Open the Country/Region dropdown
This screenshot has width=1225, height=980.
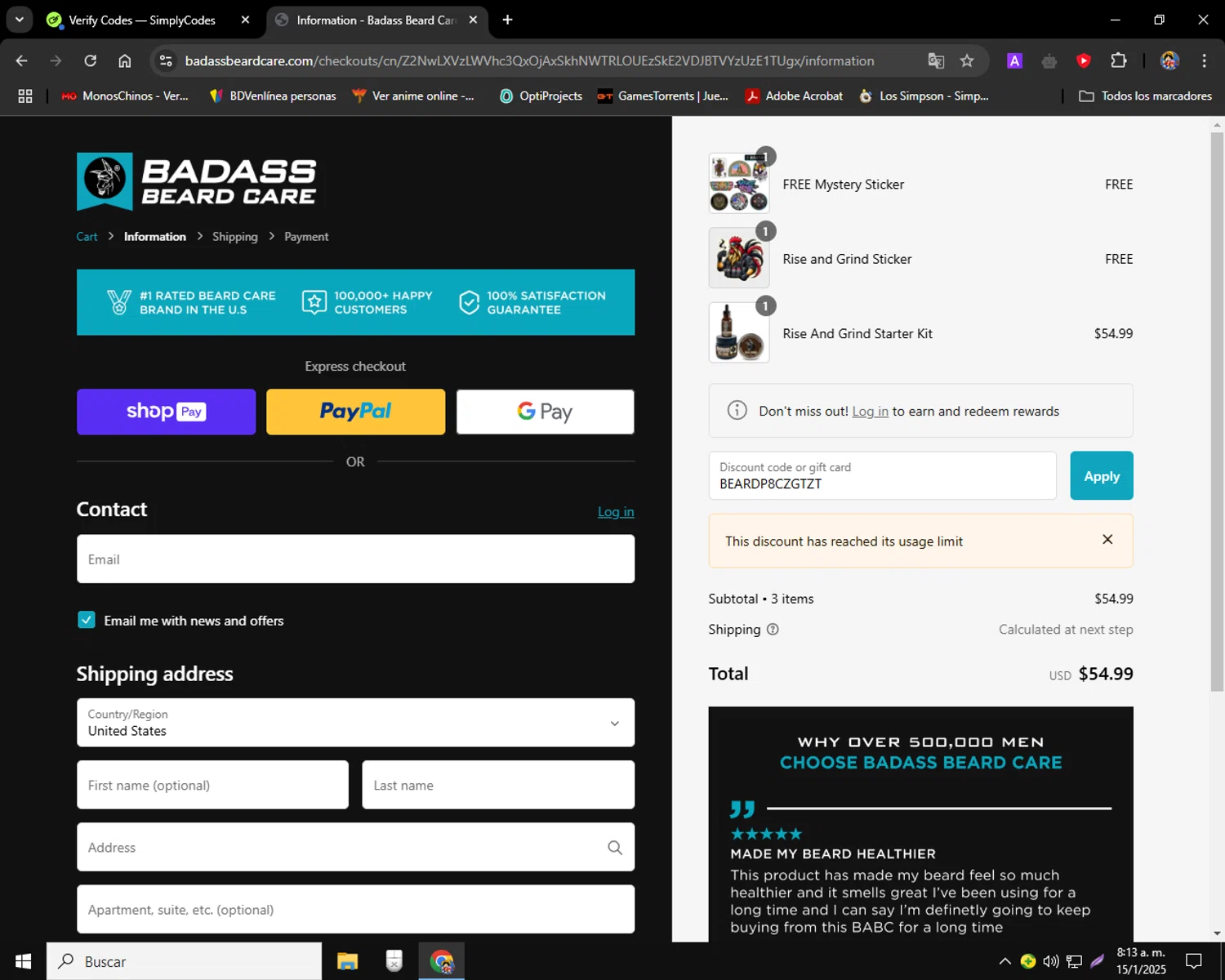tap(355, 723)
